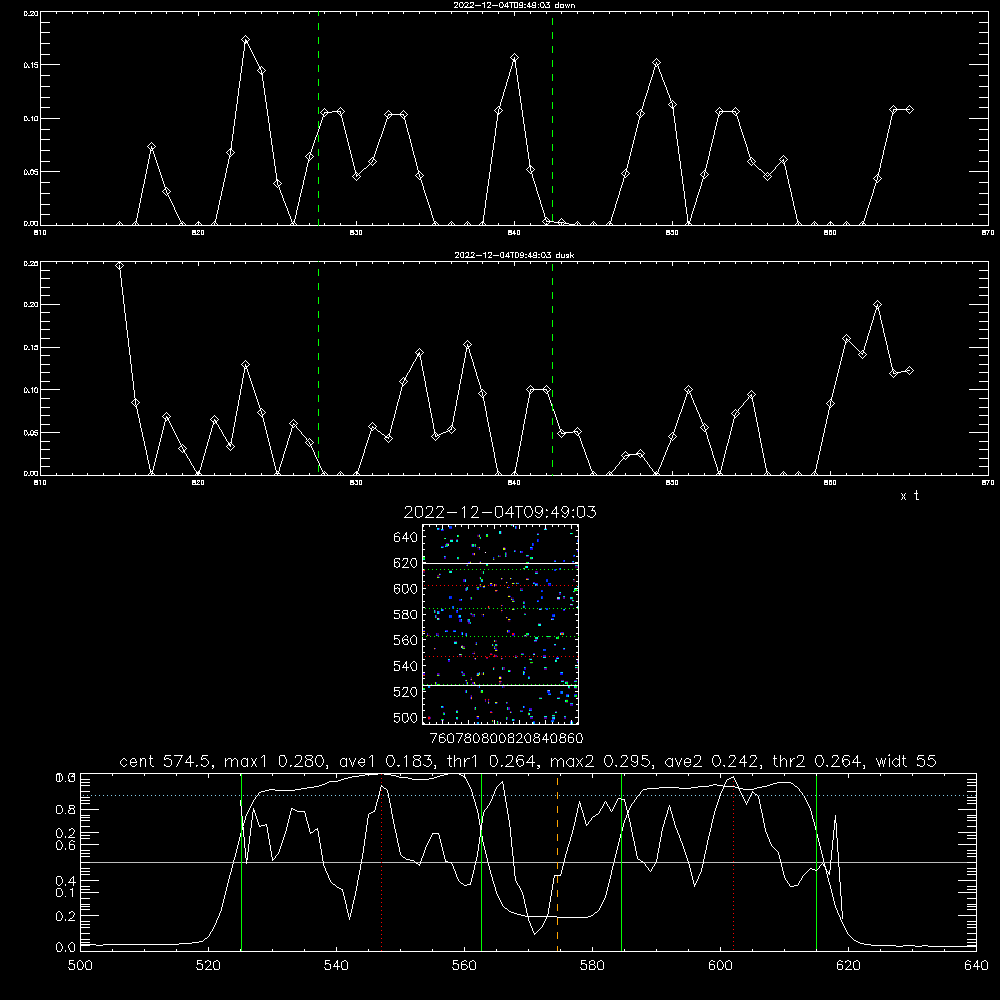The image size is (1000, 1000).
Task: Click top plot y-axis label 0.05
Action: click(31, 172)
